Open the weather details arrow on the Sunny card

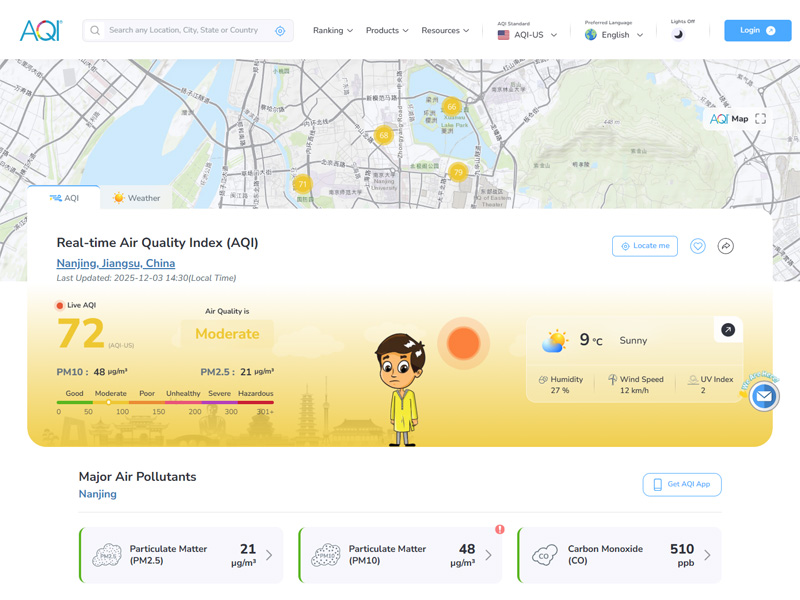(x=727, y=329)
